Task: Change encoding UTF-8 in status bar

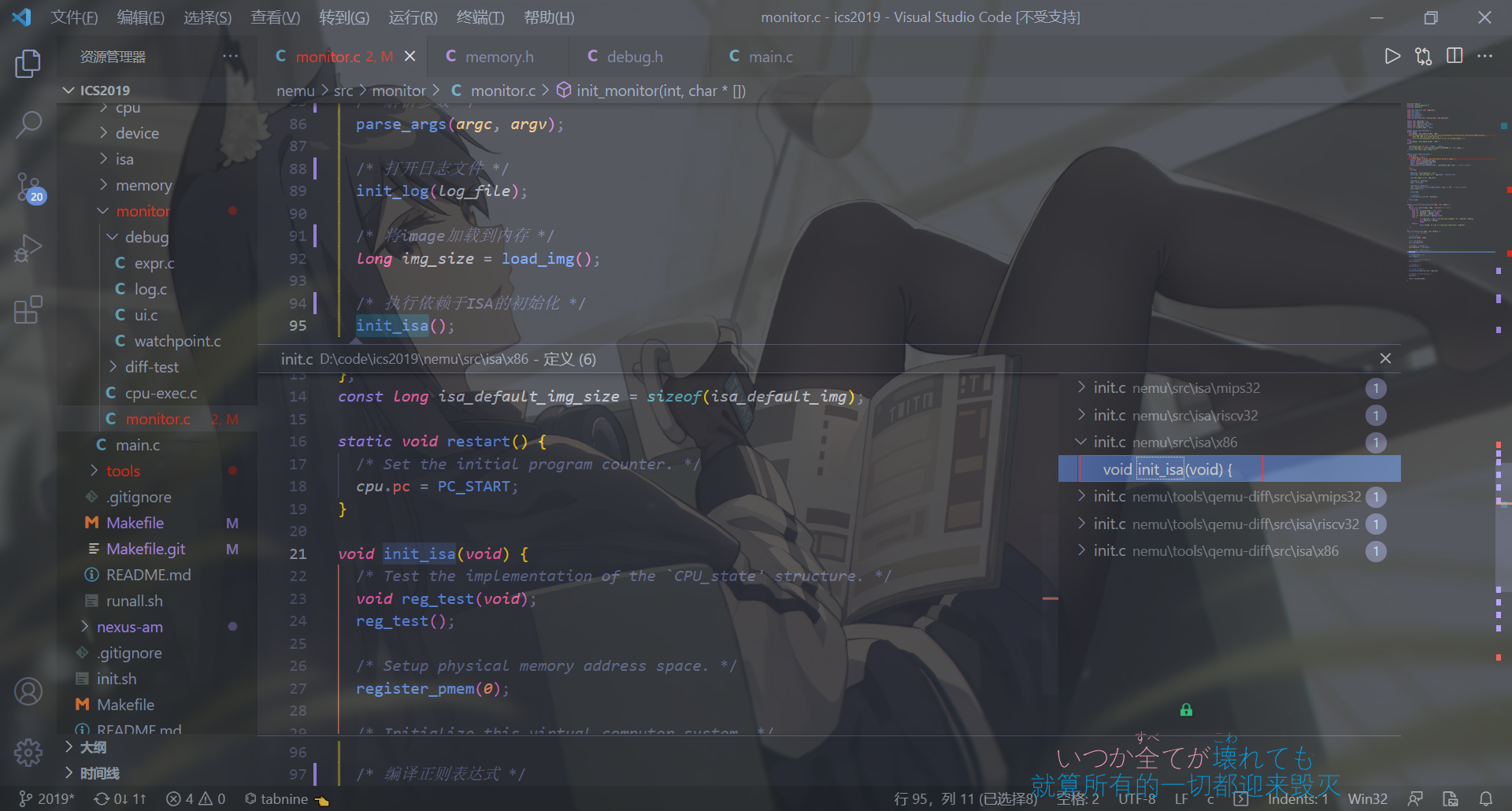Action: pos(1136,798)
